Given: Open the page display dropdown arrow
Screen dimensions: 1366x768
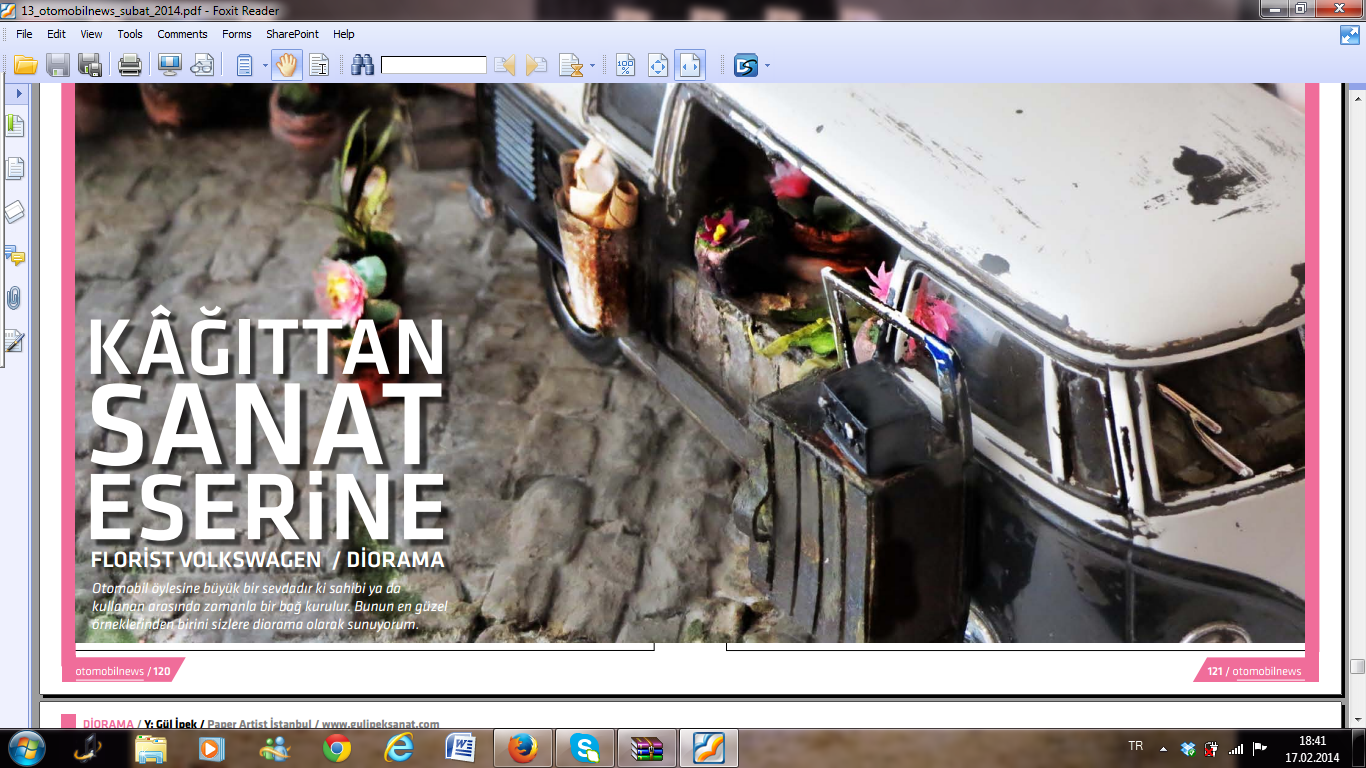Looking at the screenshot, I should pyautogui.click(x=265, y=66).
